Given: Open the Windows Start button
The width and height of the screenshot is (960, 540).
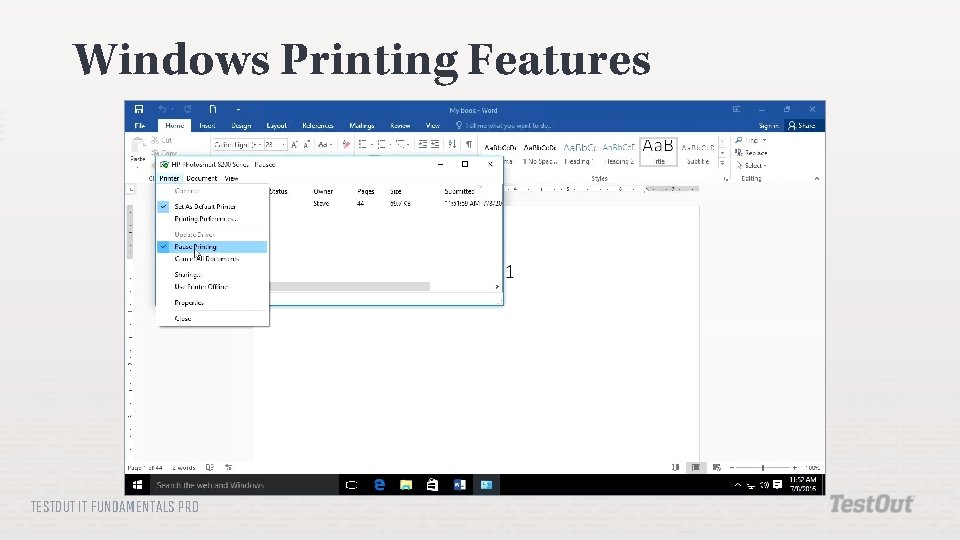Looking at the screenshot, I should pos(138,485).
